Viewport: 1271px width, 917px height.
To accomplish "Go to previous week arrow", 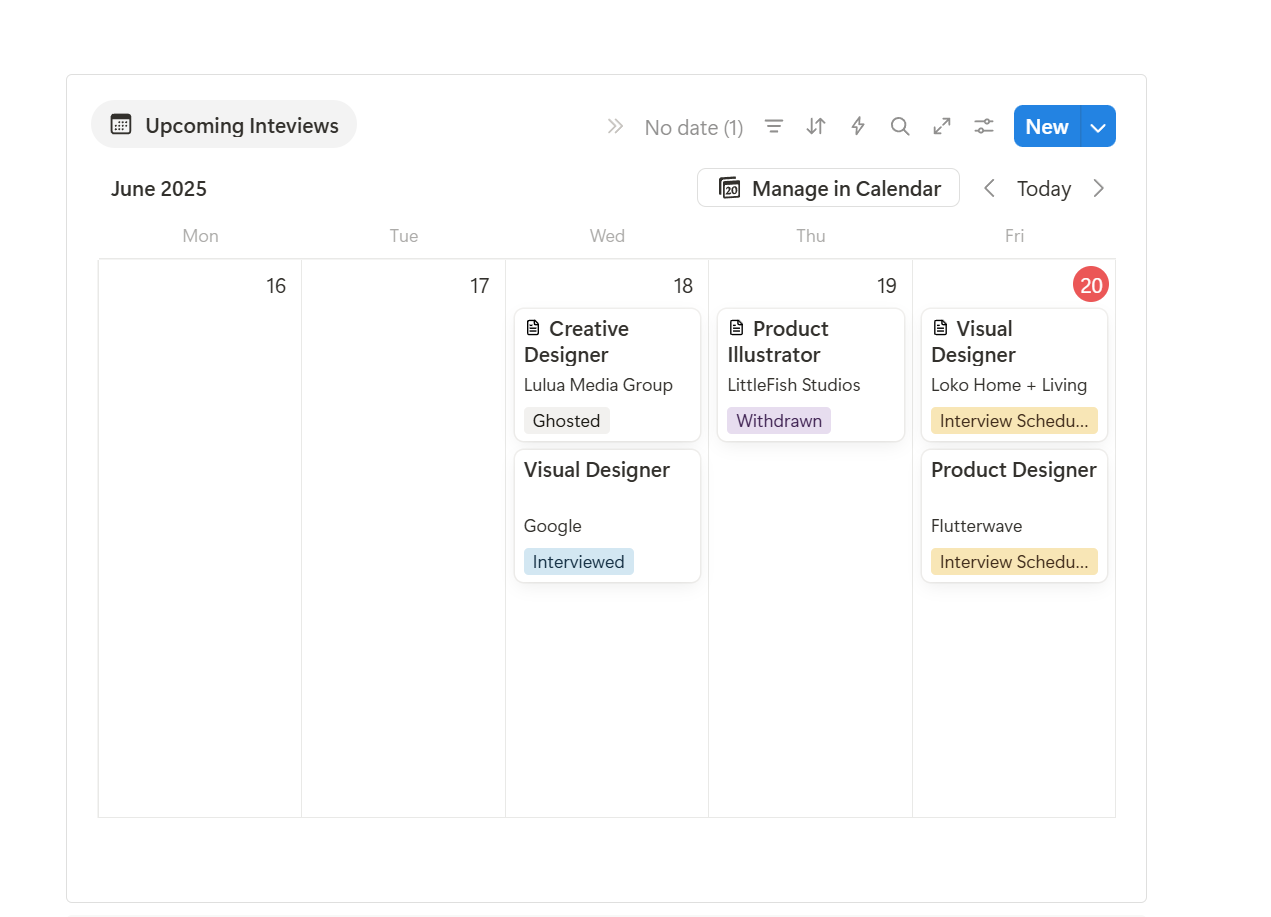I will [989, 188].
